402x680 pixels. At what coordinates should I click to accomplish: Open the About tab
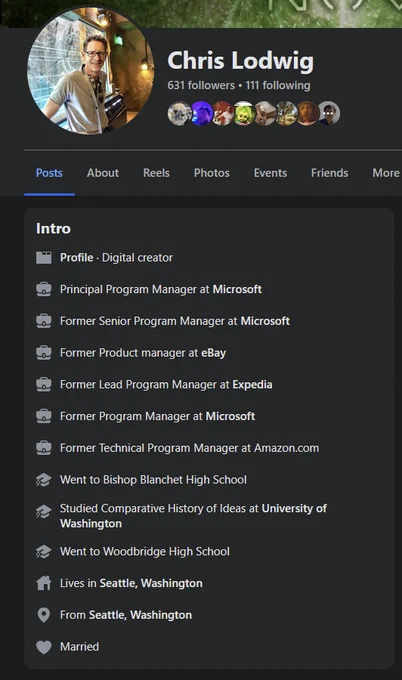(x=103, y=173)
